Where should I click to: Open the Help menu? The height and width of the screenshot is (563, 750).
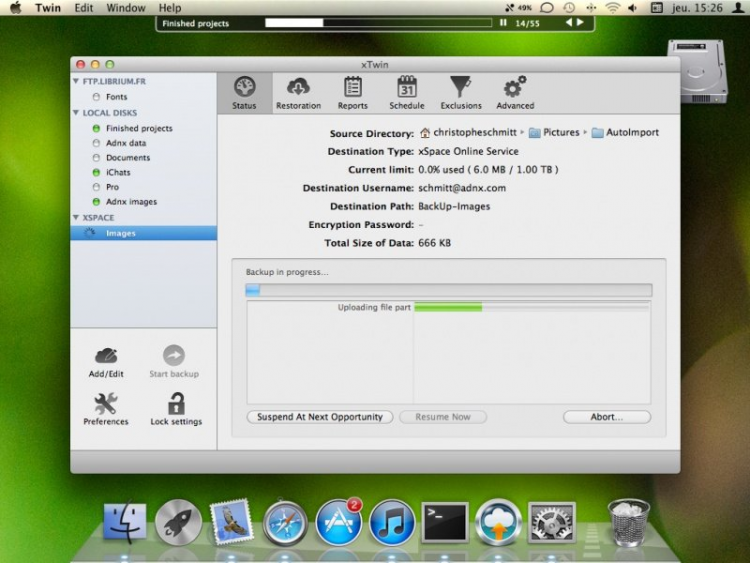coord(170,8)
